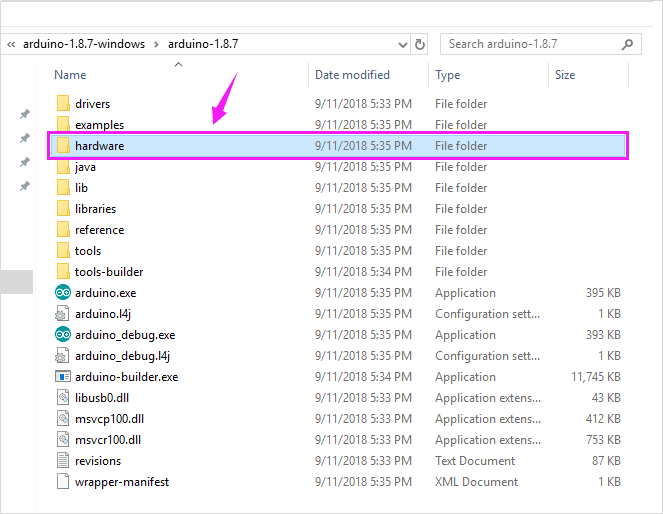Click the 753 KB size value
The width and height of the screenshot is (663, 514).
603,440
